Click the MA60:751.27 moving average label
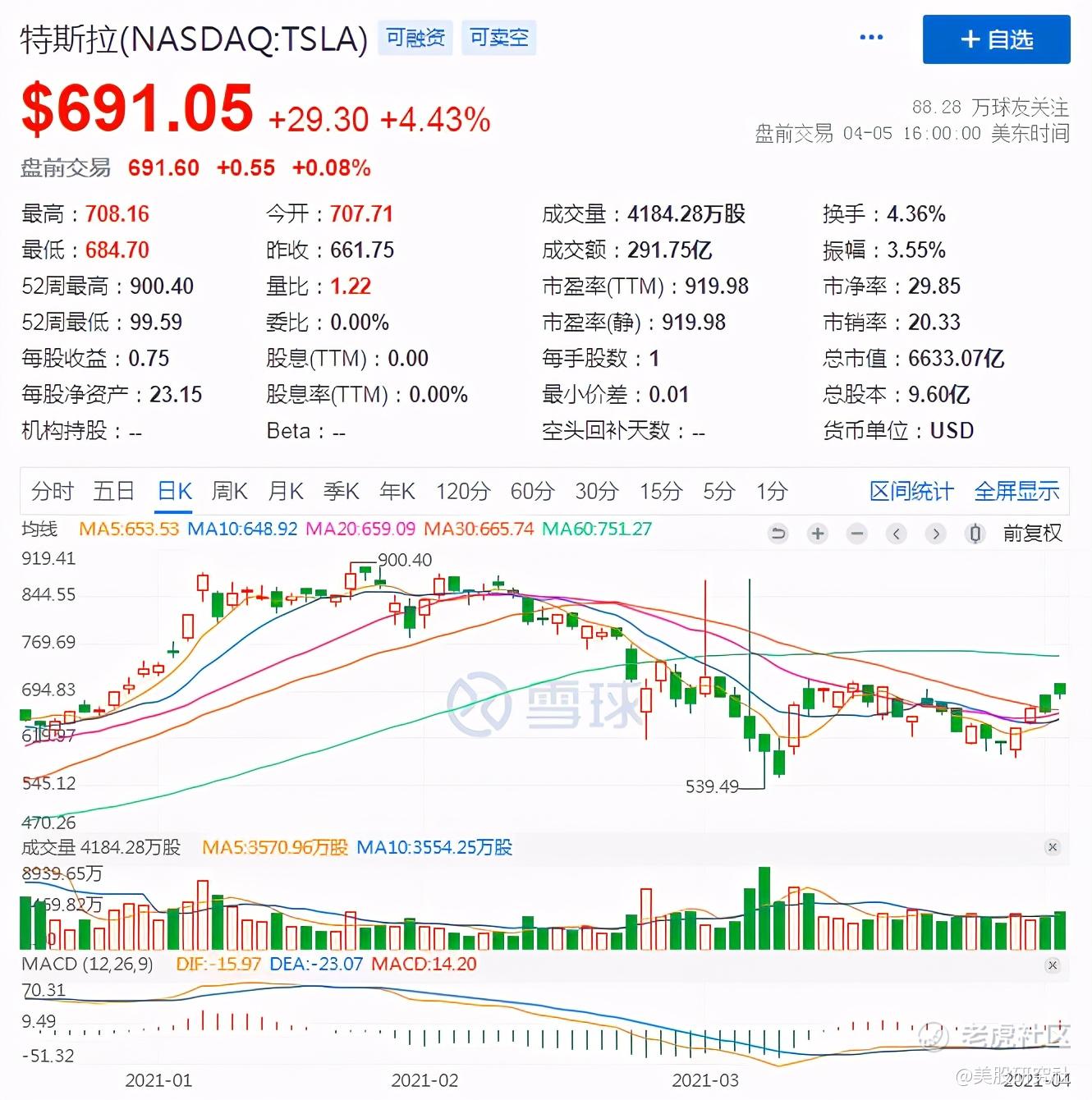This screenshot has width=1092, height=1100. click(597, 529)
